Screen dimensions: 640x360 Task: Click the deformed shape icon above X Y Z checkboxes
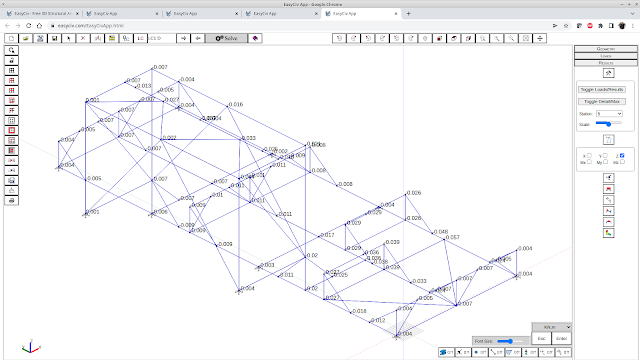point(609,140)
